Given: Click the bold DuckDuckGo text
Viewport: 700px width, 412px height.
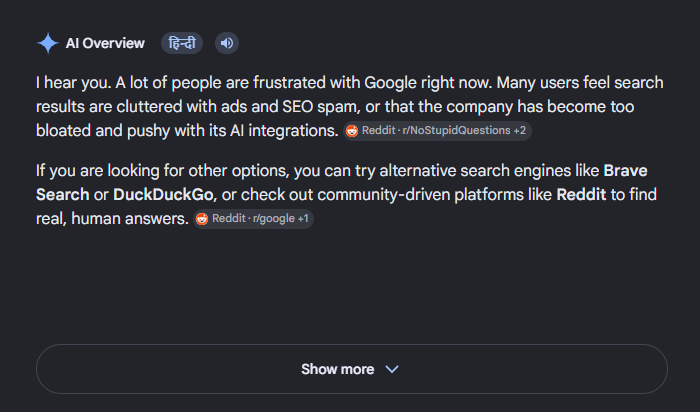Looking at the screenshot, I should pyautogui.click(x=163, y=195).
